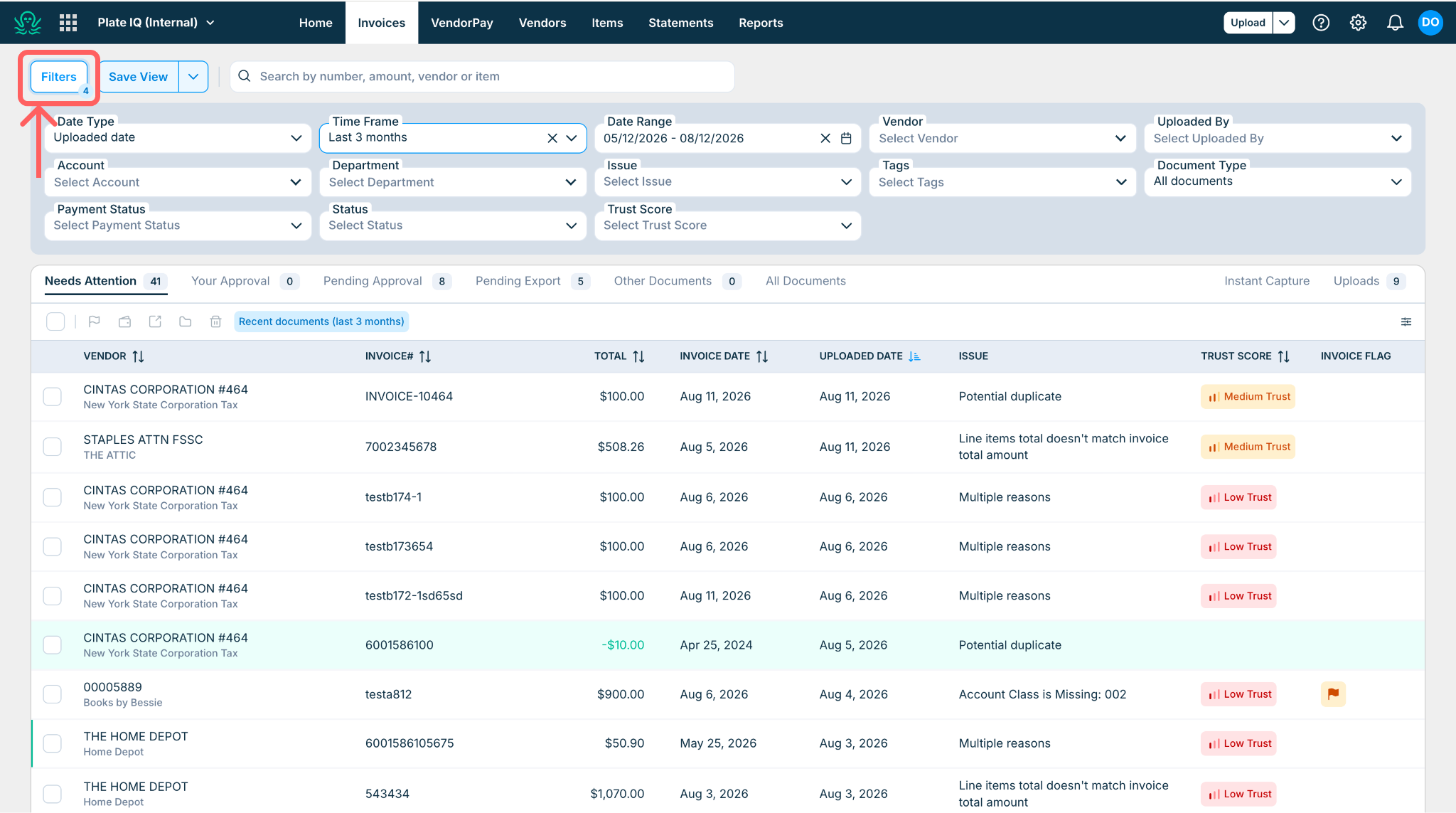Click the flag icon in table toolbar
Screen dimensions: 1456x813
[x=94, y=322]
